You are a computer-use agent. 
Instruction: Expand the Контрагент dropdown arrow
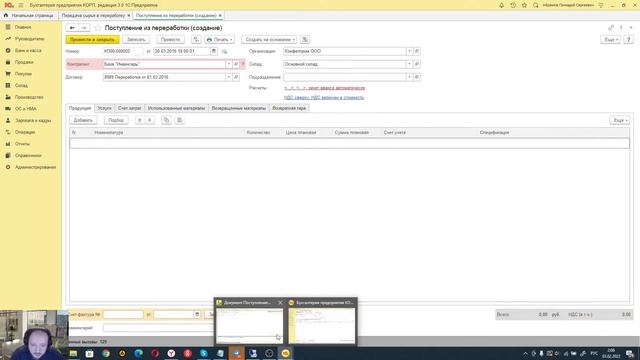(x=229, y=64)
